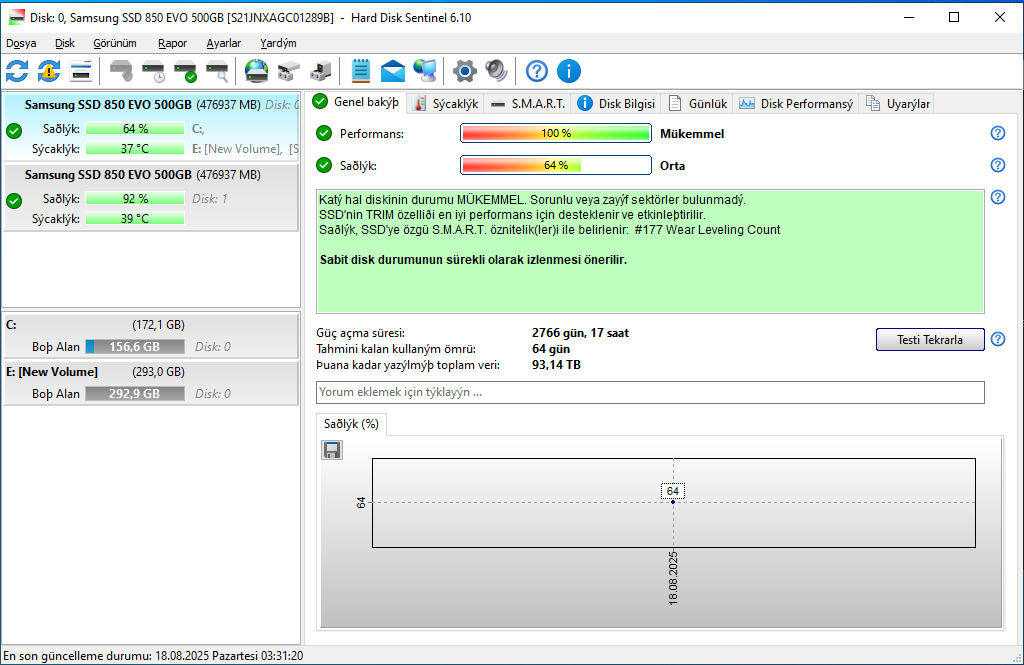This screenshot has height=665, width=1024.
Task: Select the Saðlýk (%) graph tab
Action: pyautogui.click(x=351, y=424)
